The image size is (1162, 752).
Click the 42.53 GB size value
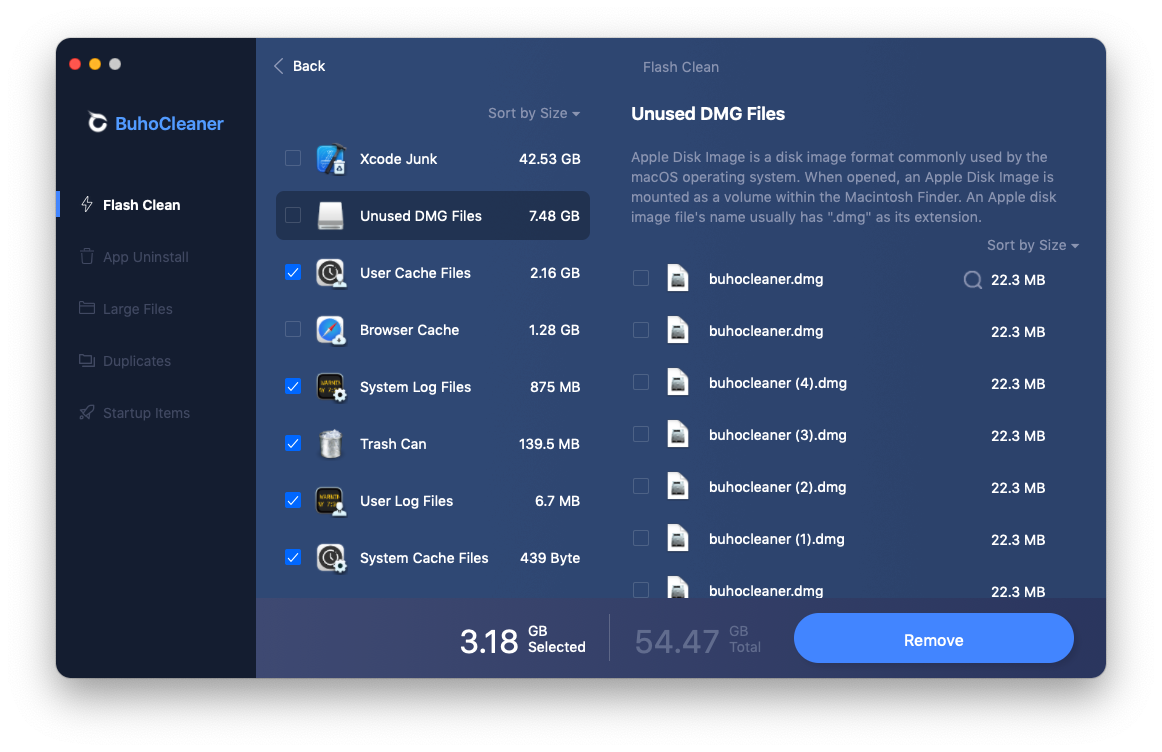click(x=549, y=159)
